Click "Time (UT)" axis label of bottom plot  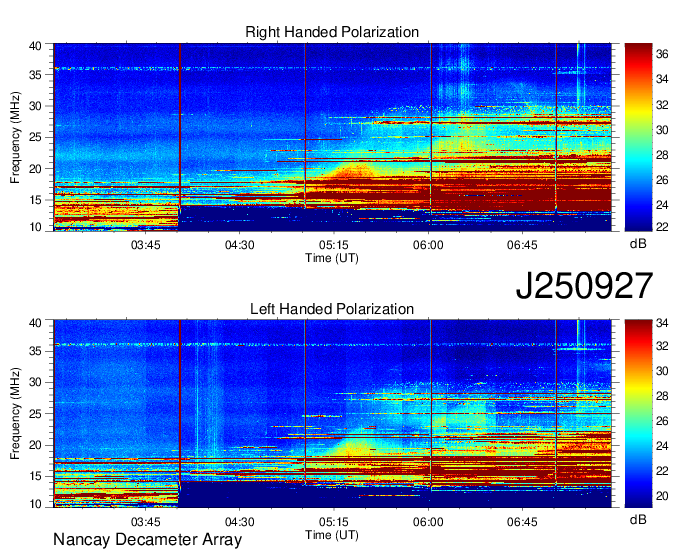point(332,534)
